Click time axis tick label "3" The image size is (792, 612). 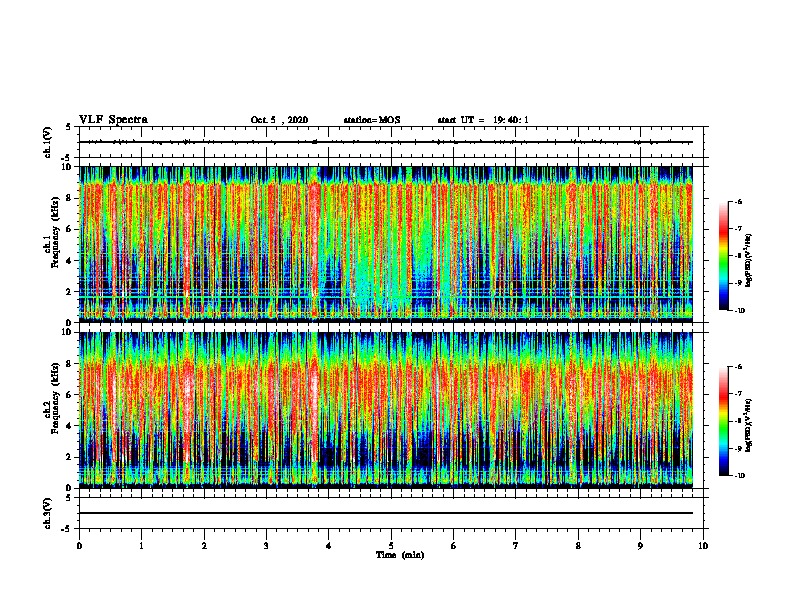pos(266,546)
